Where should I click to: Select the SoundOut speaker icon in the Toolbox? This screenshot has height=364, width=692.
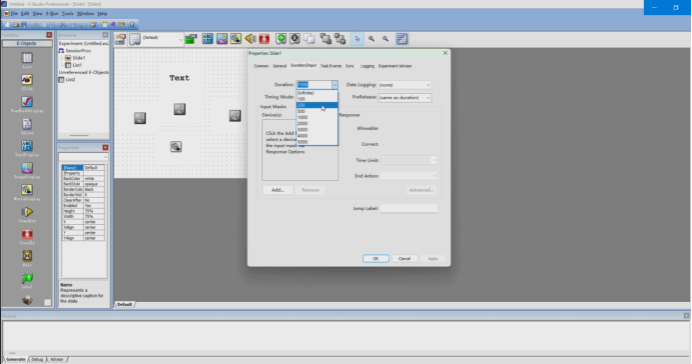click(27, 212)
